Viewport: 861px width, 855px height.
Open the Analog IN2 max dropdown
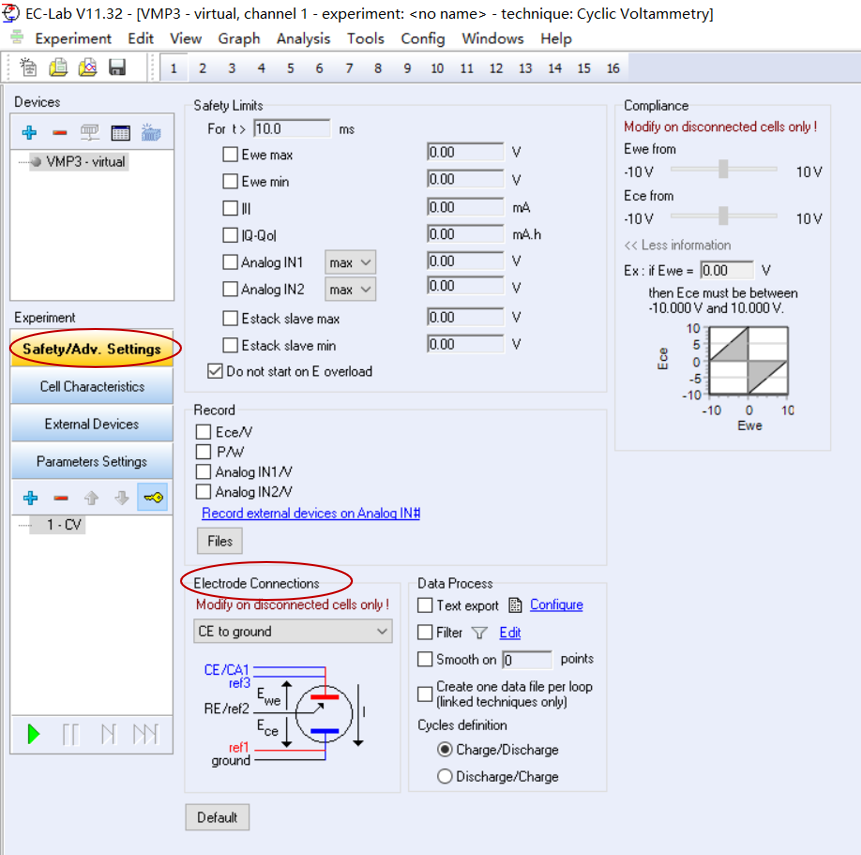[x=350, y=290]
